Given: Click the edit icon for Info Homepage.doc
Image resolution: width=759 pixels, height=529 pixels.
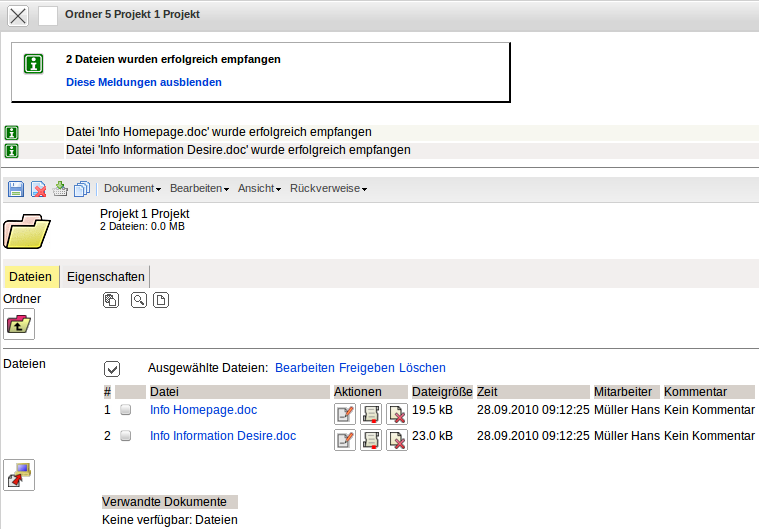Looking at the screenshot, I should [345, 413].
